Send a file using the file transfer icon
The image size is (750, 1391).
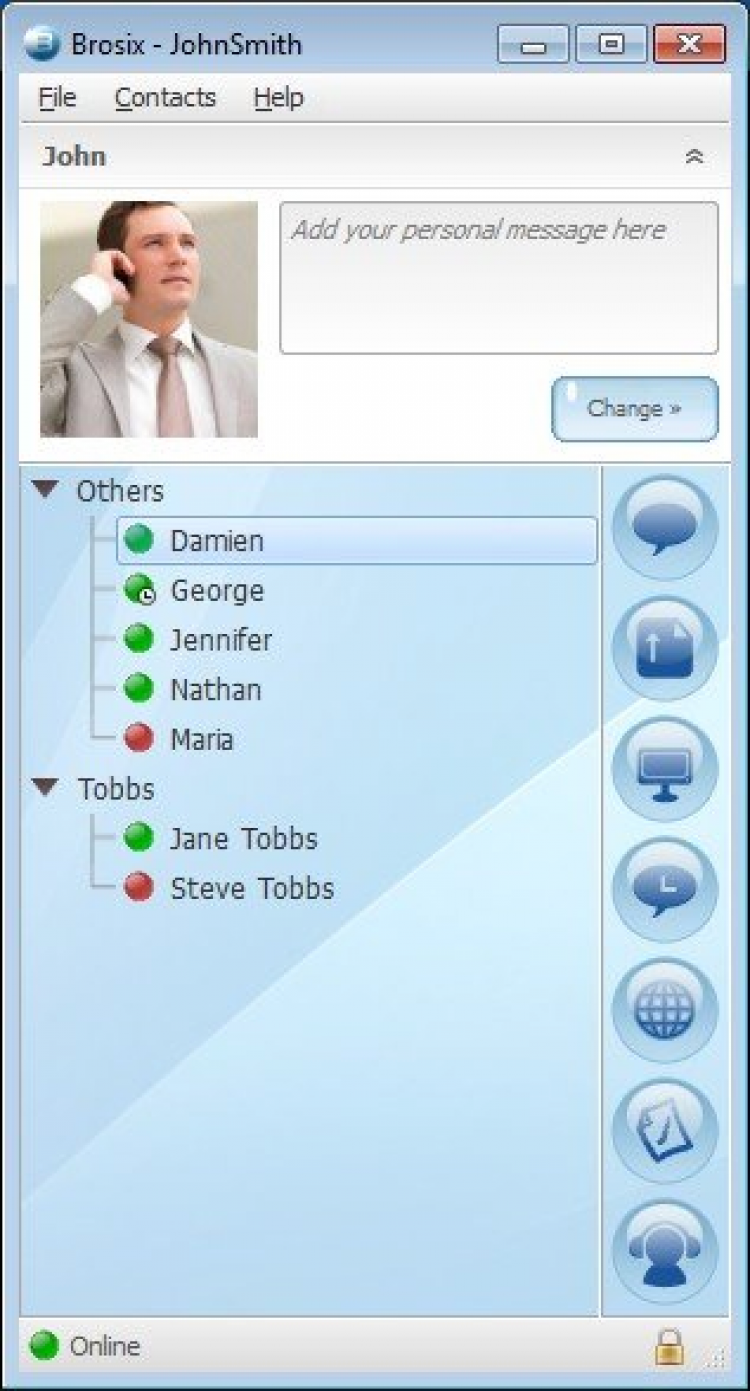click(665, 648)
